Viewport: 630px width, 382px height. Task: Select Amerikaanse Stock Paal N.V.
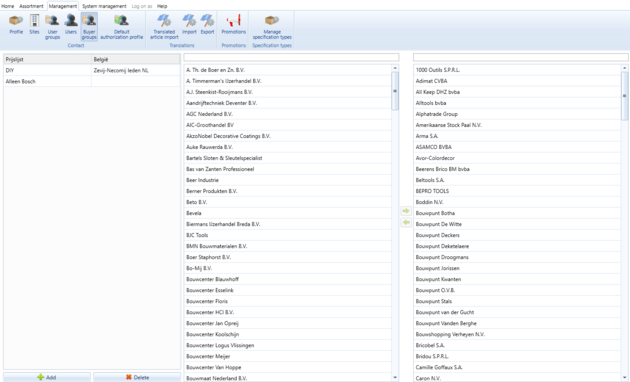click(x=517, y=125)
